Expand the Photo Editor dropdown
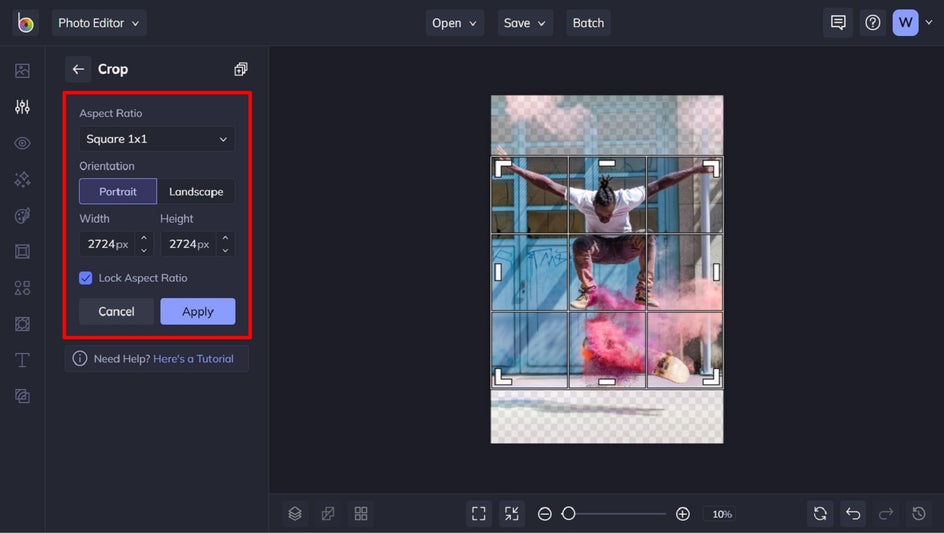 pyautogui.click(x=99, y=23)
